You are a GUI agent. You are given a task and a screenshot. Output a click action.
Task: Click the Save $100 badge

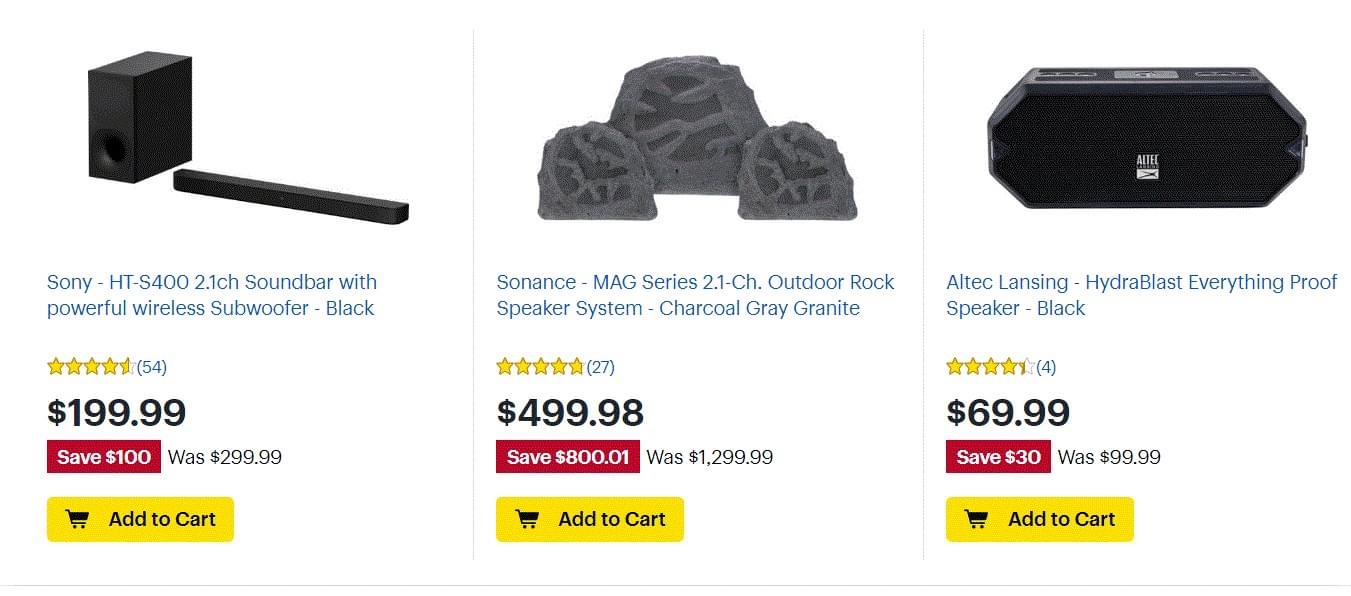pos(103,457)
